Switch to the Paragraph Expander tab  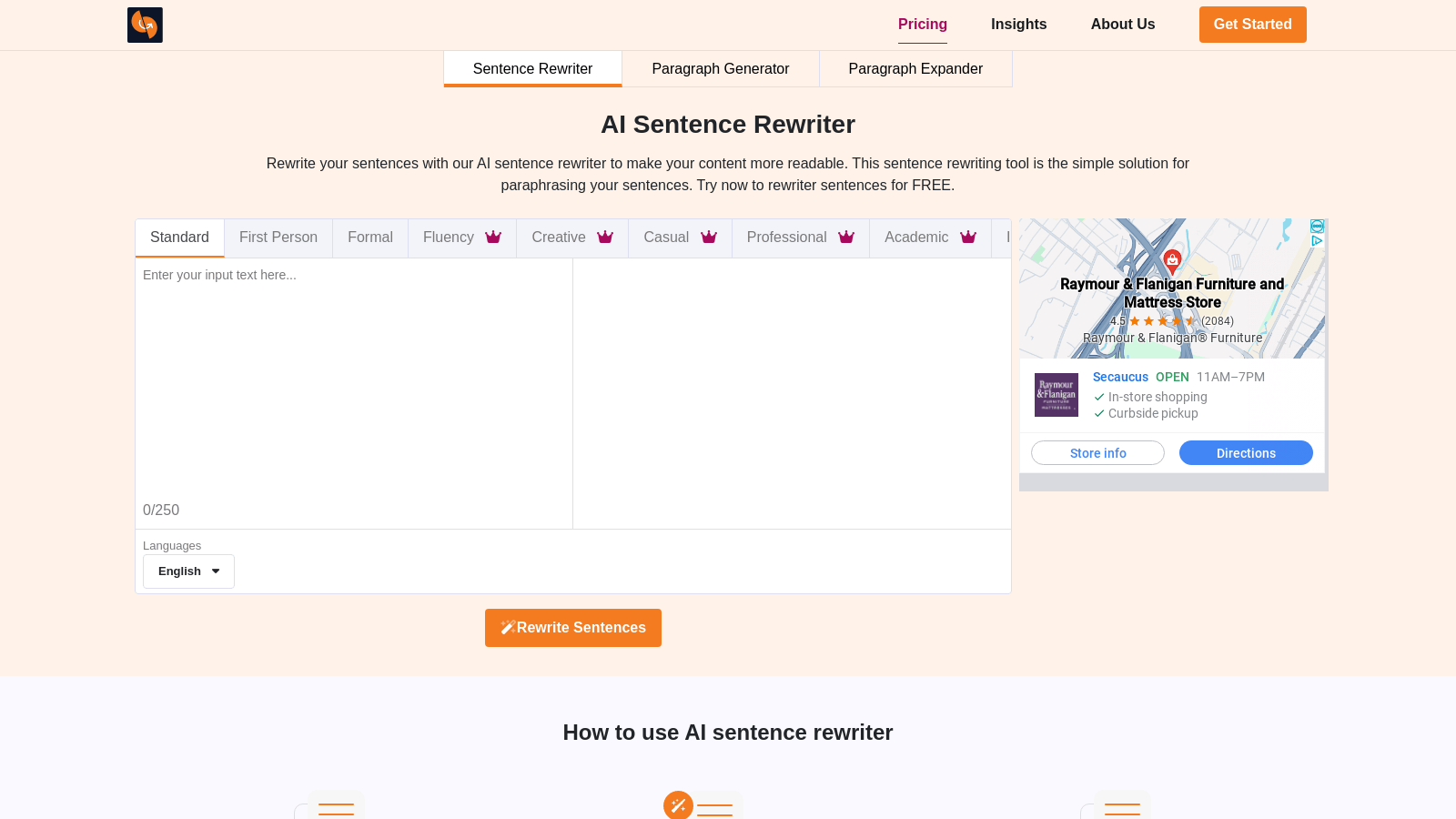coord(915,69)
